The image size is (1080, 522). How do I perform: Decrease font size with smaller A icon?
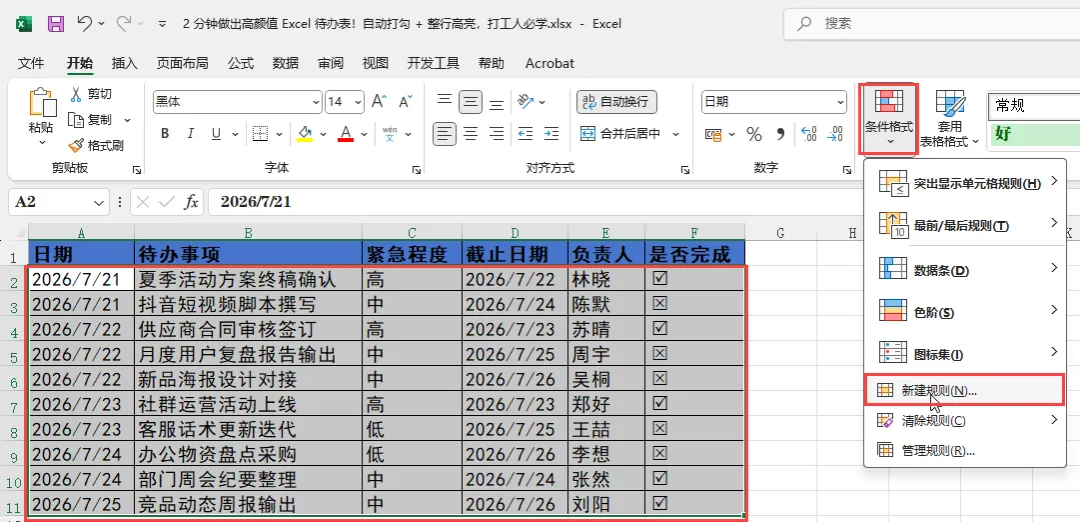406,102
